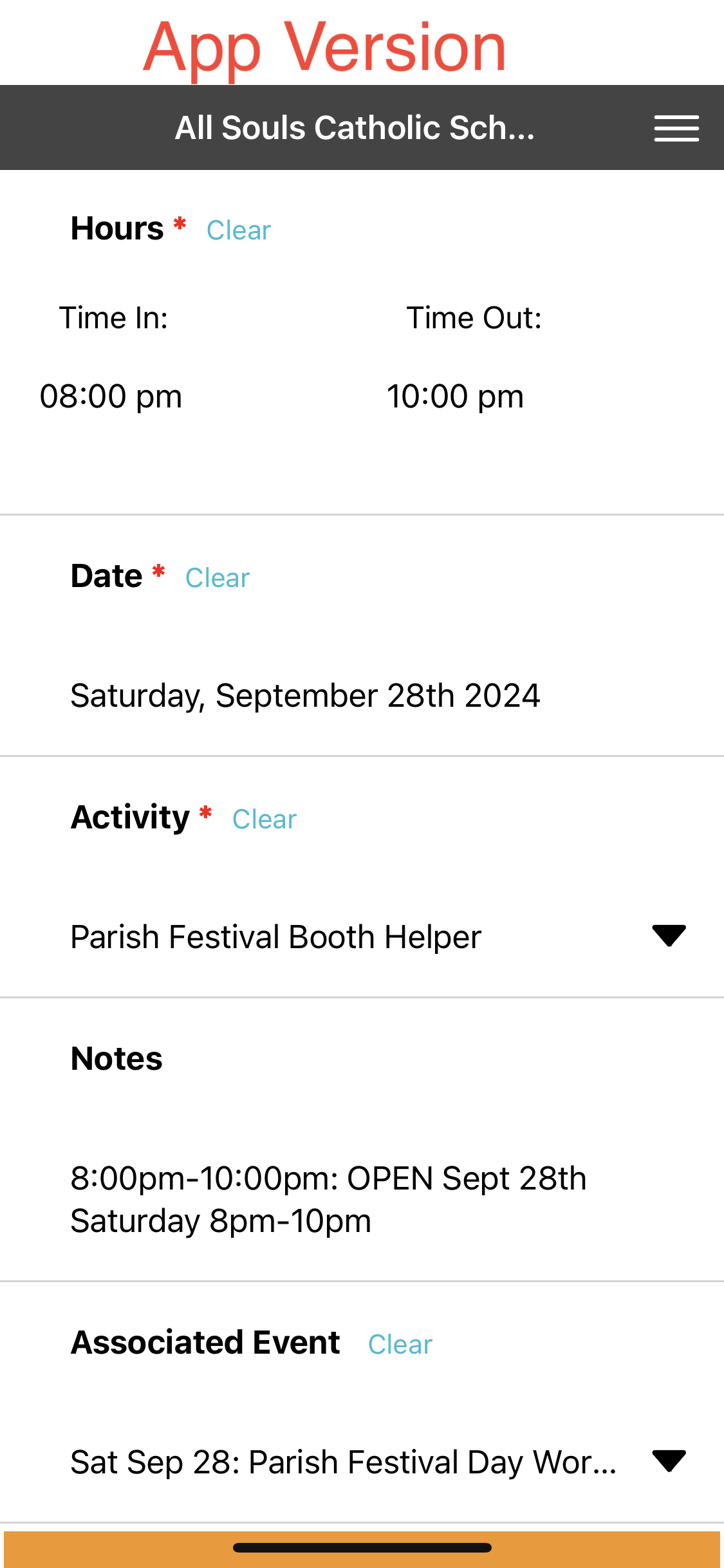The height and width of the screenshot is (1568, 724).
Task: Tap the Associated Event heading
Action: 205,1343
